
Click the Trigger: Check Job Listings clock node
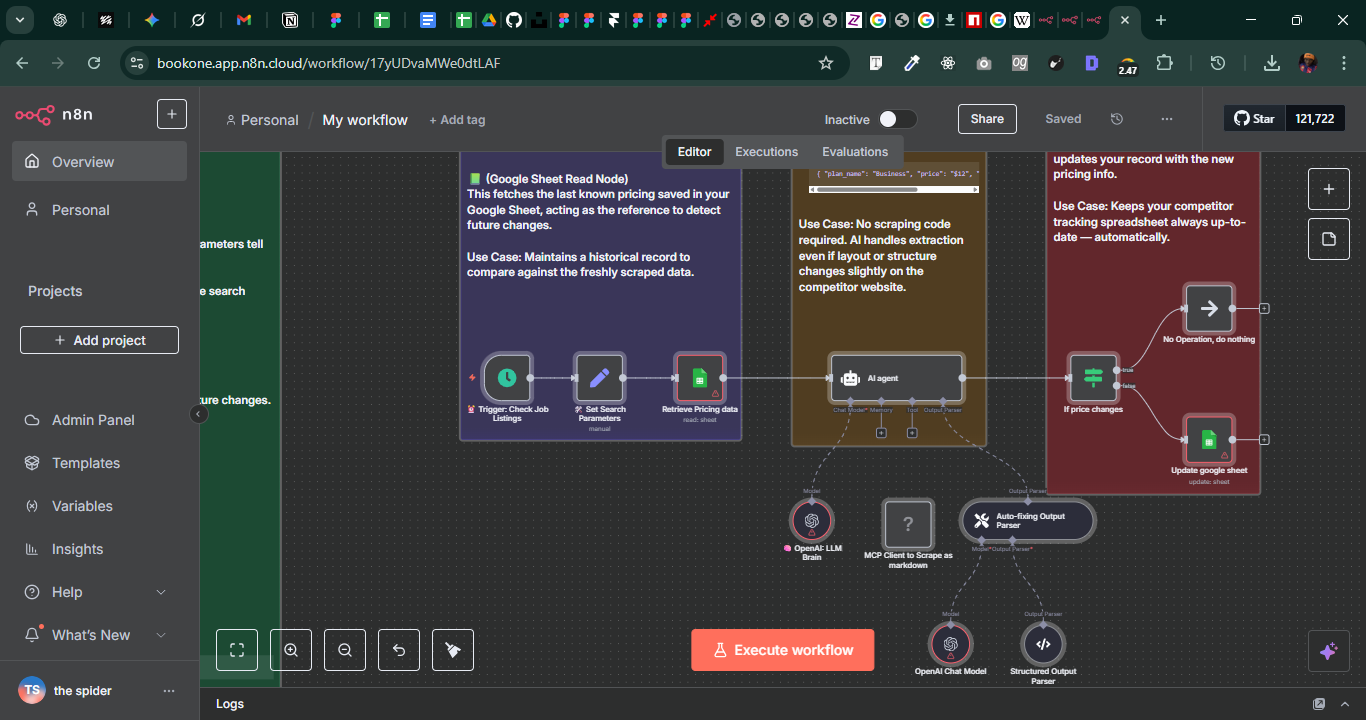coord(507,378)
